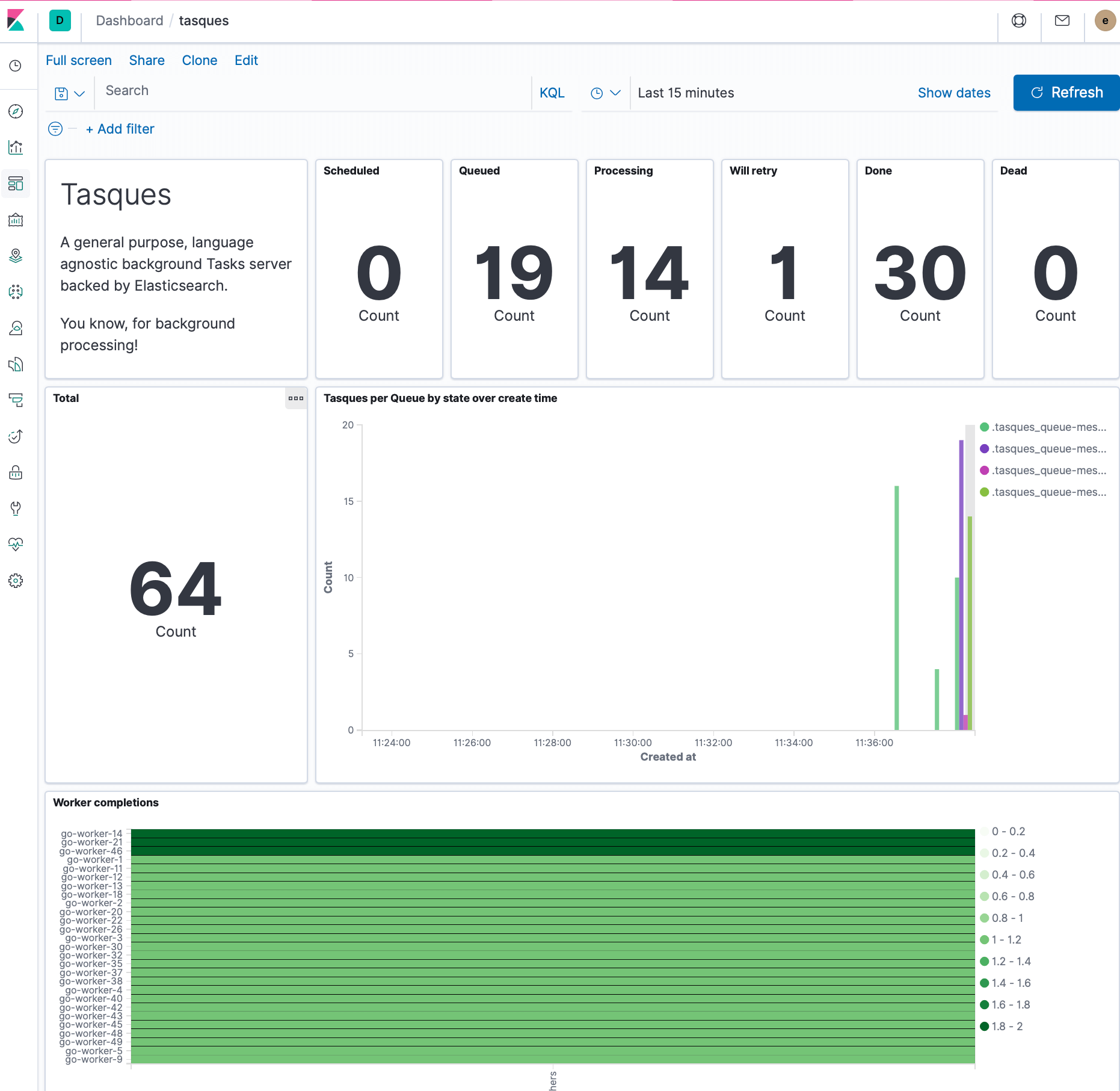
Task: Click the Done count value 30
Action: (920, 273)
